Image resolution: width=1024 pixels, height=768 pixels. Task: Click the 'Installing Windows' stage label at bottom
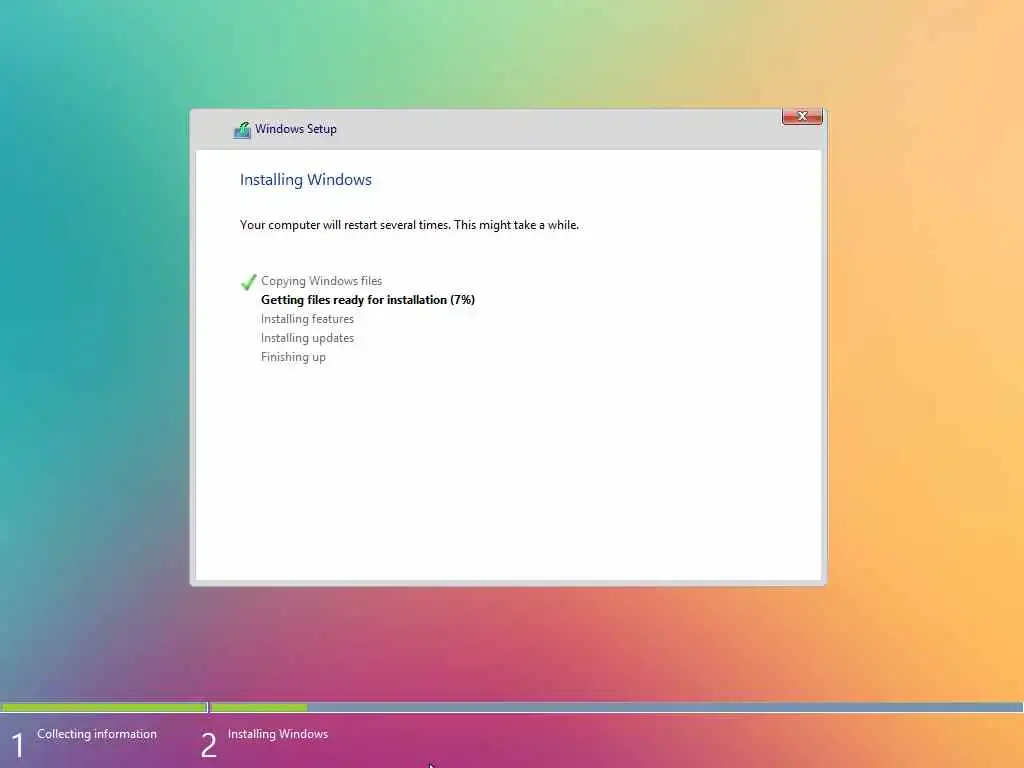278,734
